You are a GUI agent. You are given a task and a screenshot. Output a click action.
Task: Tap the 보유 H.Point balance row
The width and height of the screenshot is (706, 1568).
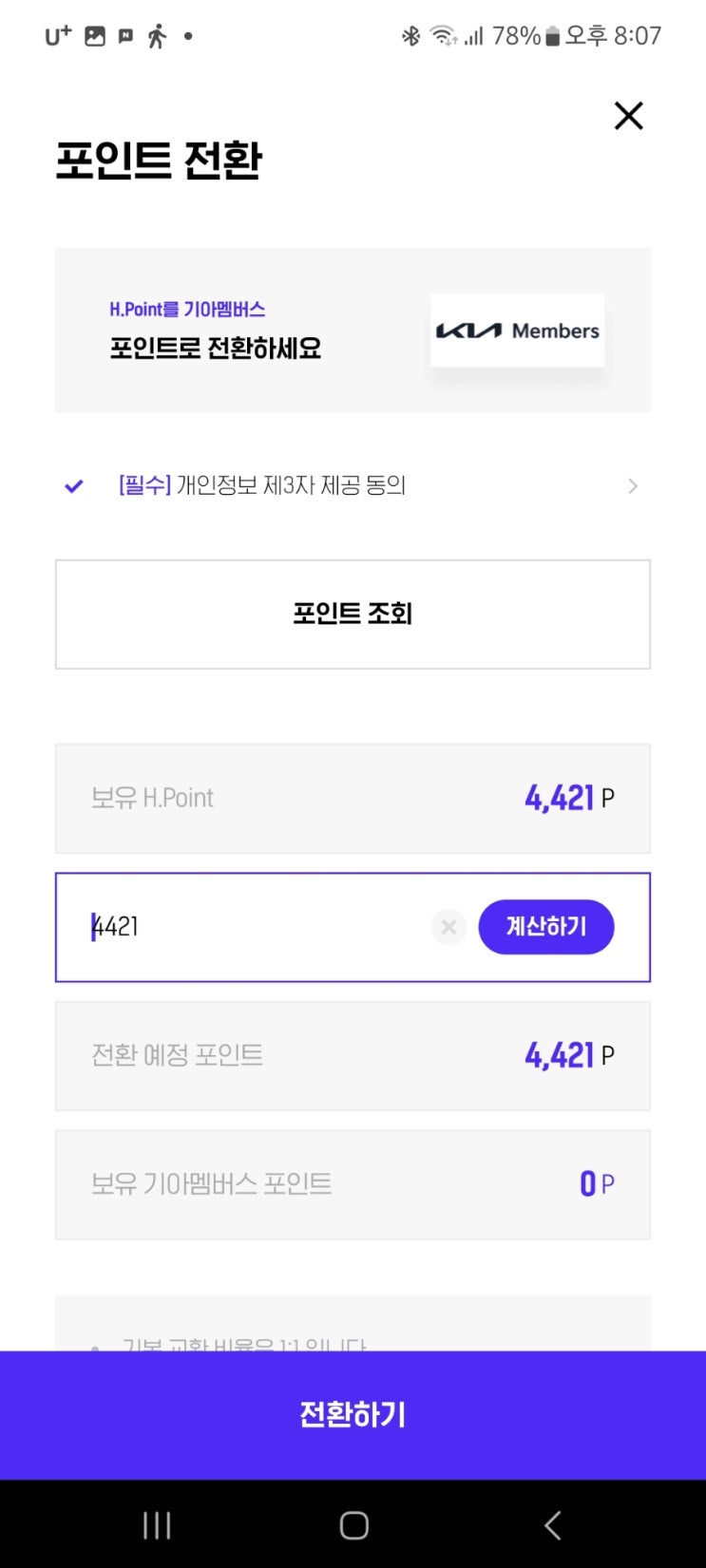click(x=353, y=799)
